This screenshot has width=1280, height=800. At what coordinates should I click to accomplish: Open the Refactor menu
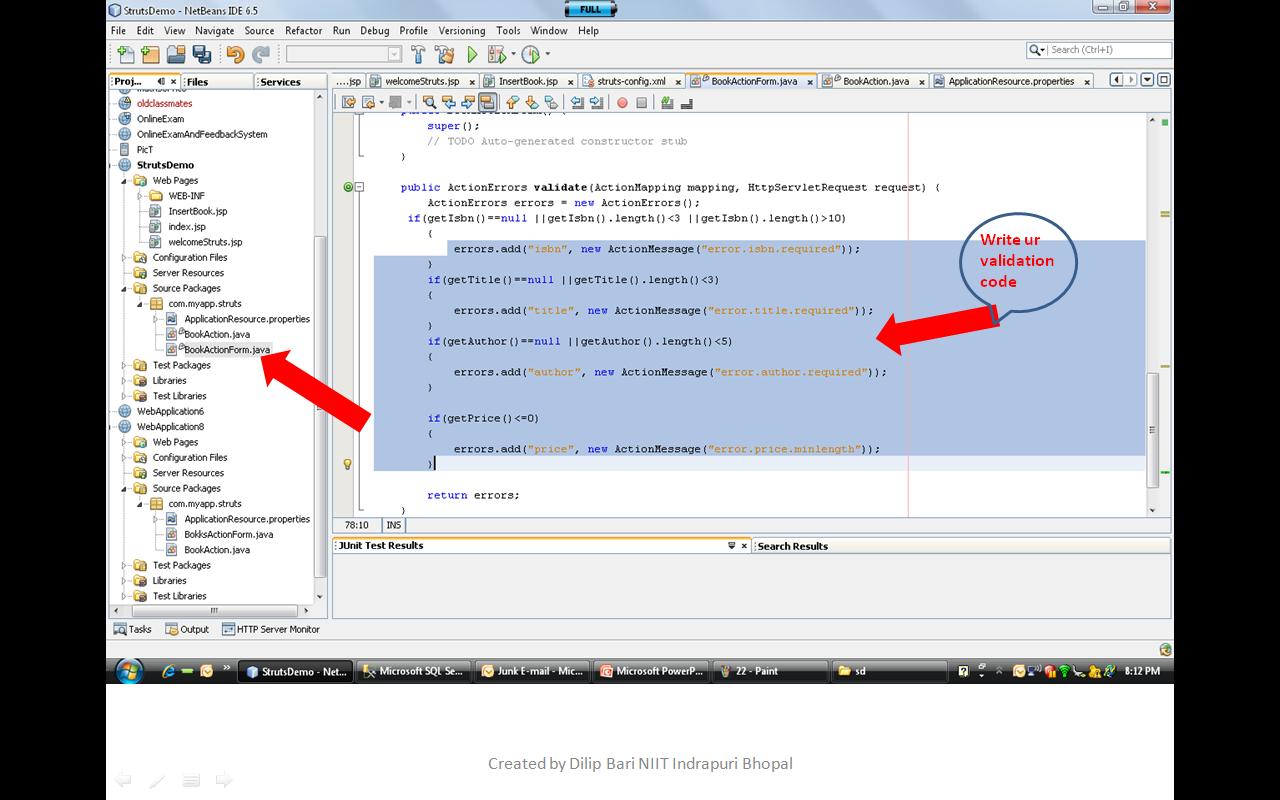(303, 30)
